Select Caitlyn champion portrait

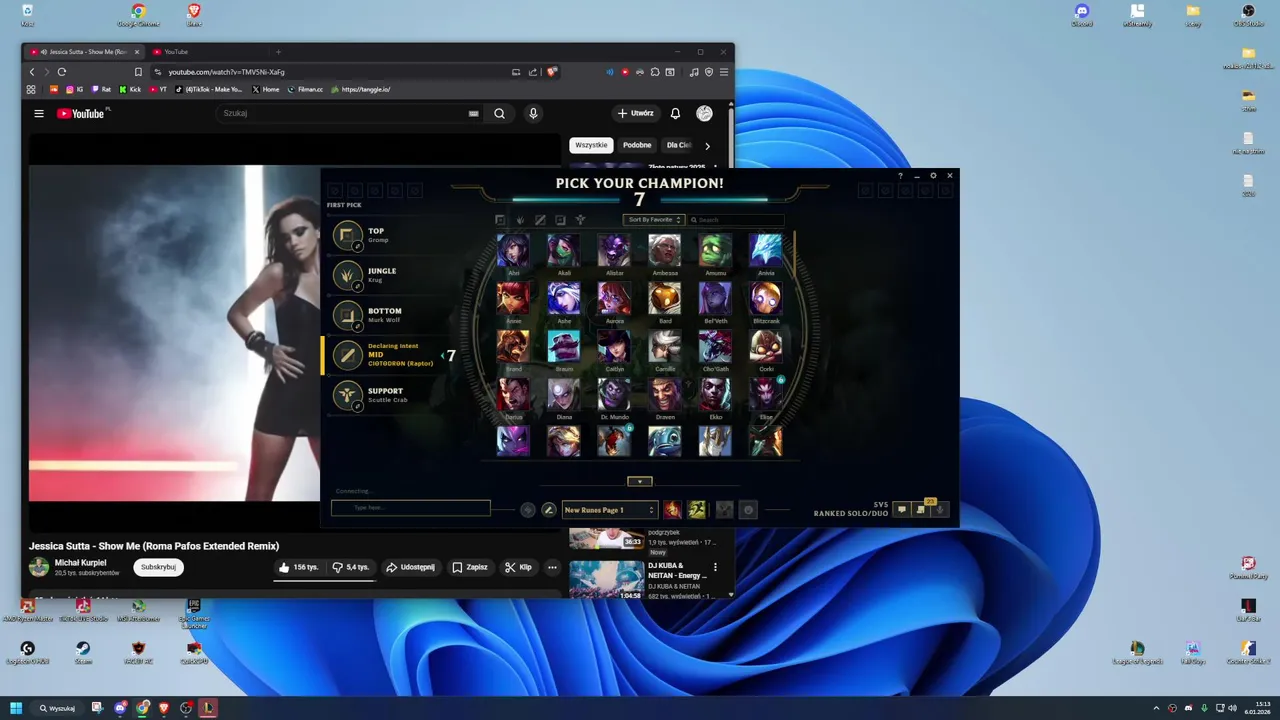click(x=614, y=346)
